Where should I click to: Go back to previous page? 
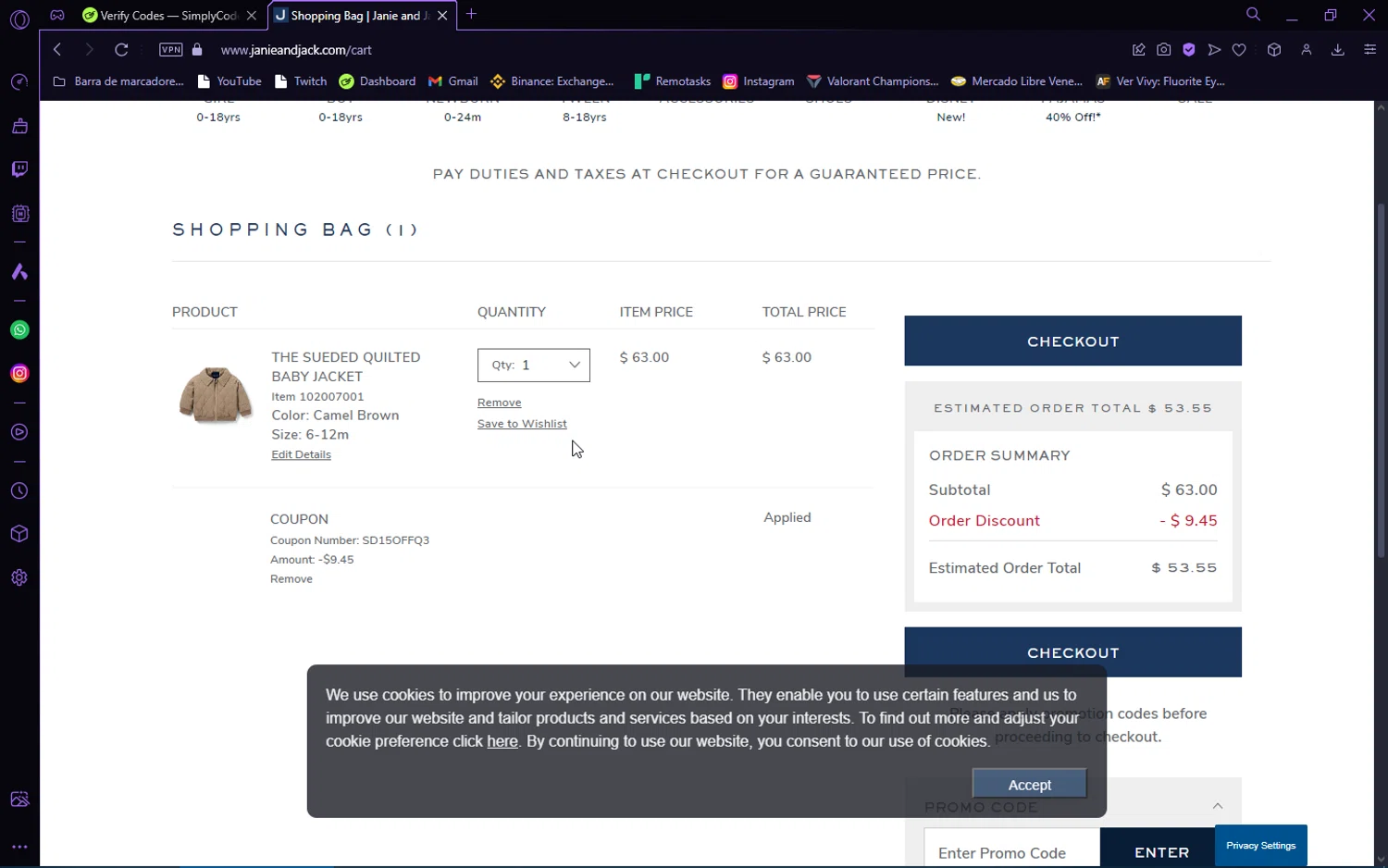(57, 50)
